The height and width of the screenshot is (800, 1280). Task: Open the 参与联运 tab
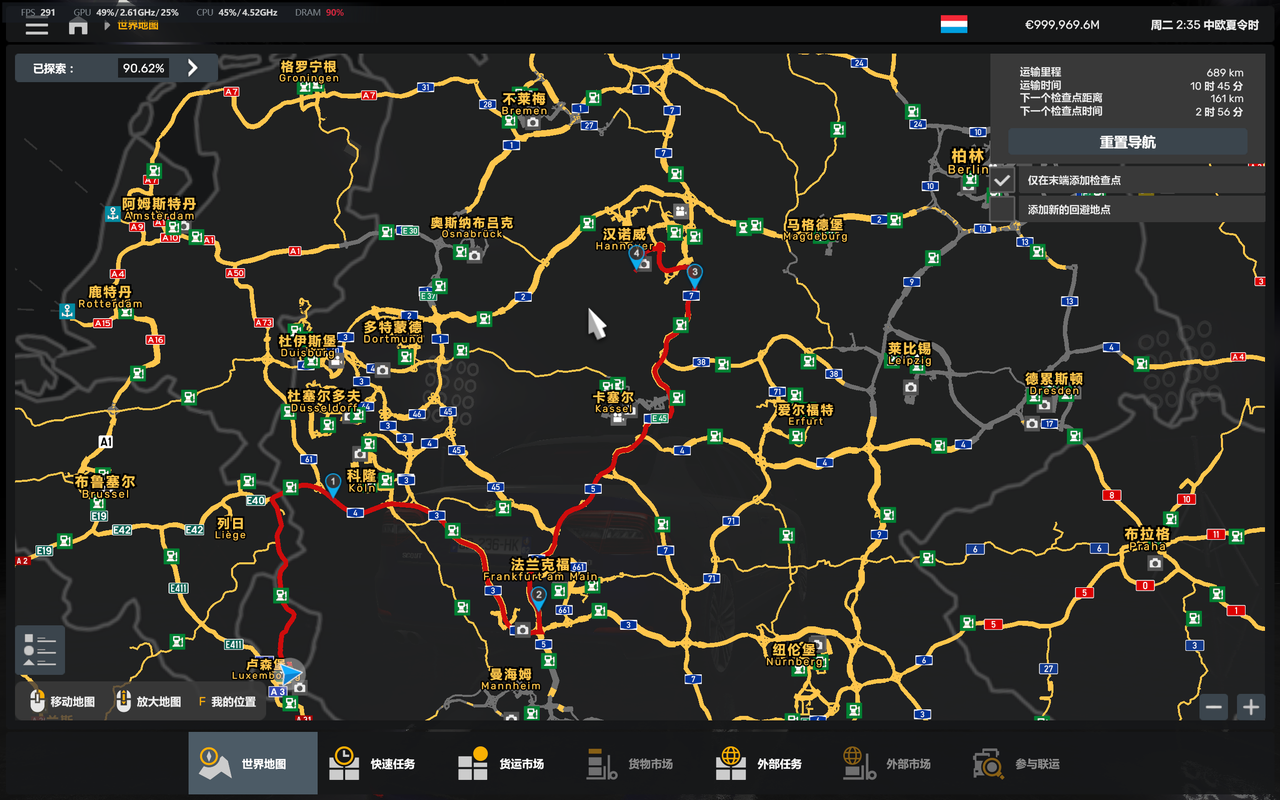[x=1027, y=763]
